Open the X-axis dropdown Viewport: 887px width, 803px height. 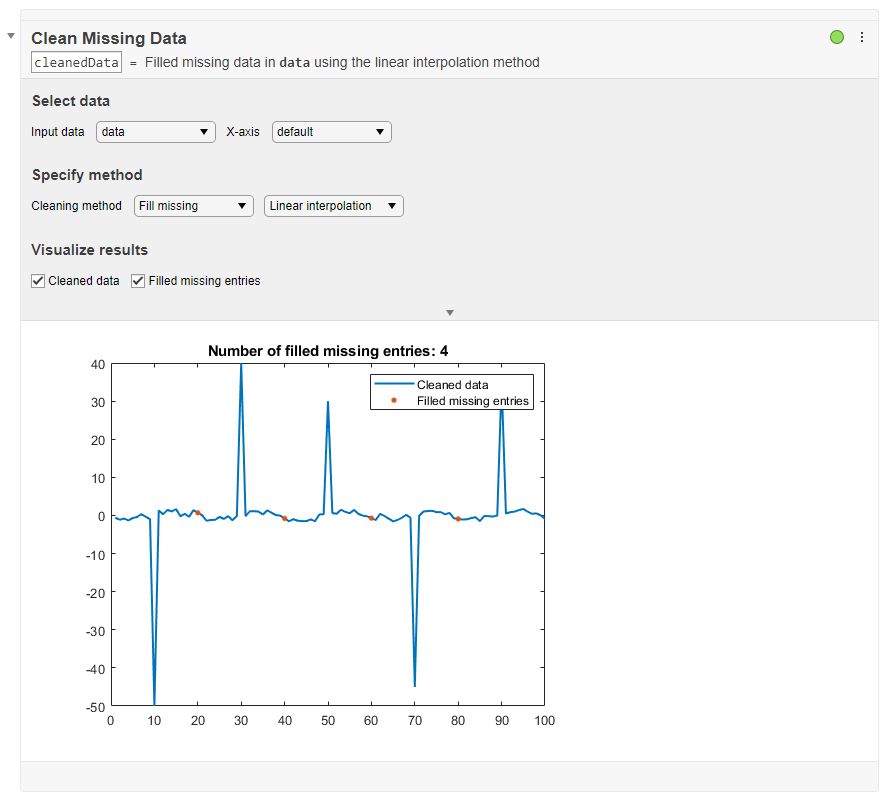pyautogui.click(x=331, y=131)
